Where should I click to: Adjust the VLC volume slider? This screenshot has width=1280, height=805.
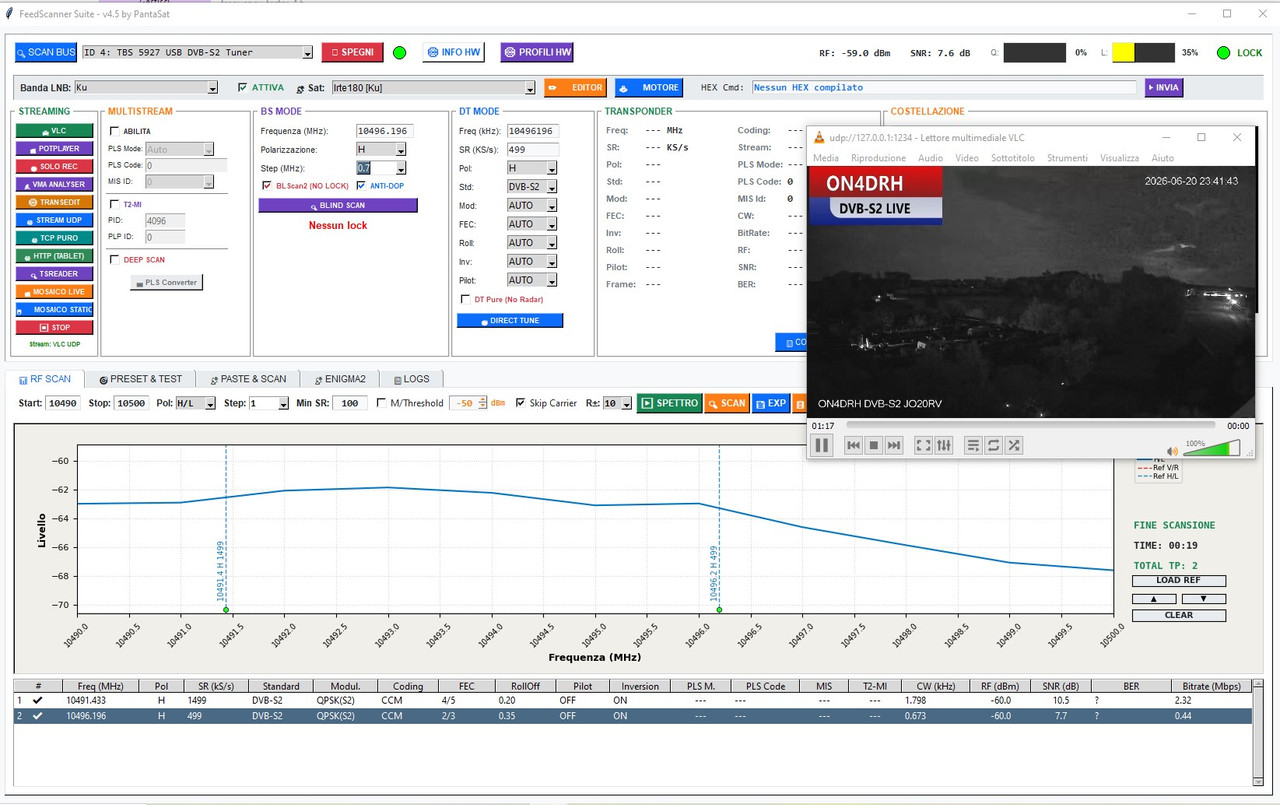[1212, 449]
